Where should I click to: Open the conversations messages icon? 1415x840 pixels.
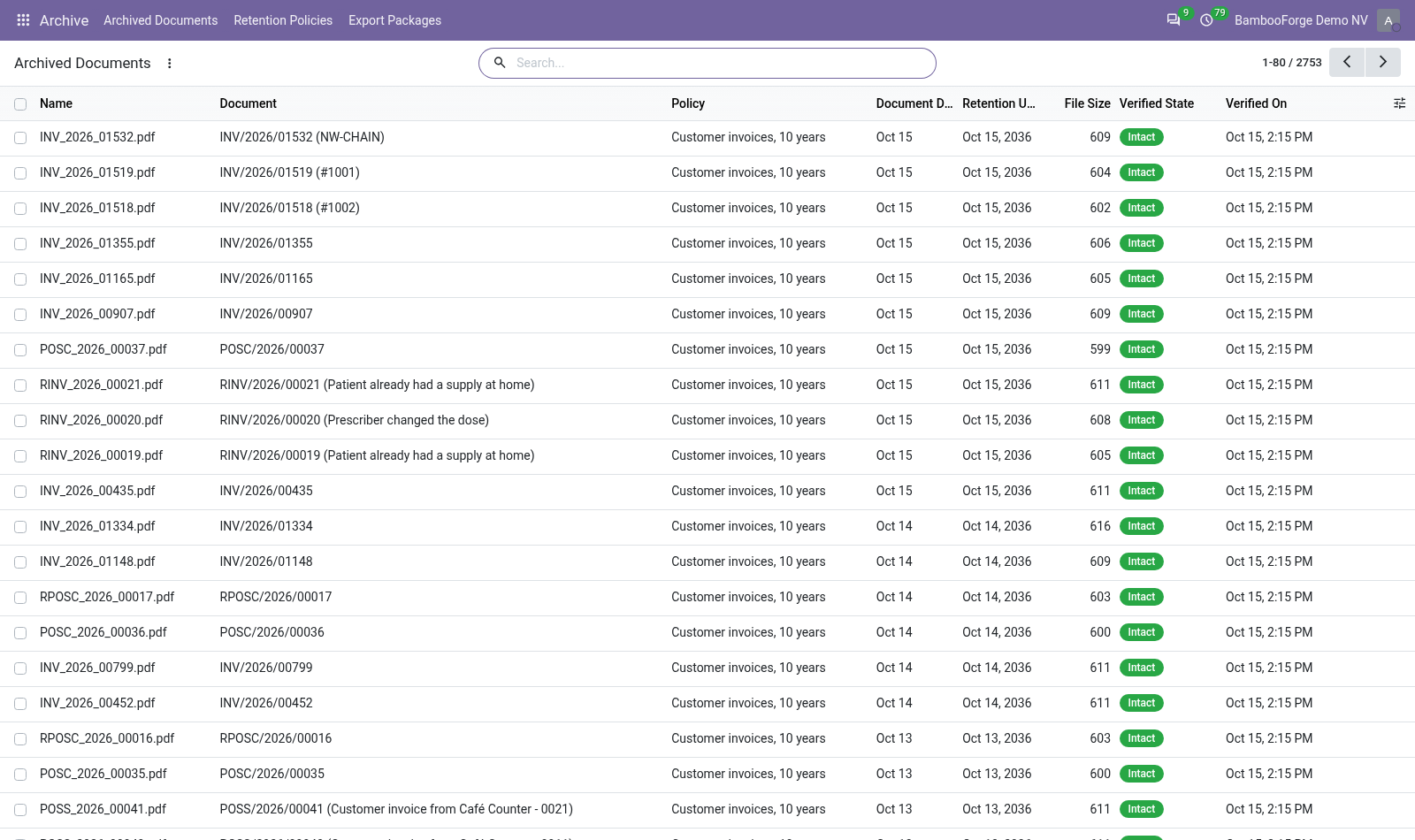1174,19
